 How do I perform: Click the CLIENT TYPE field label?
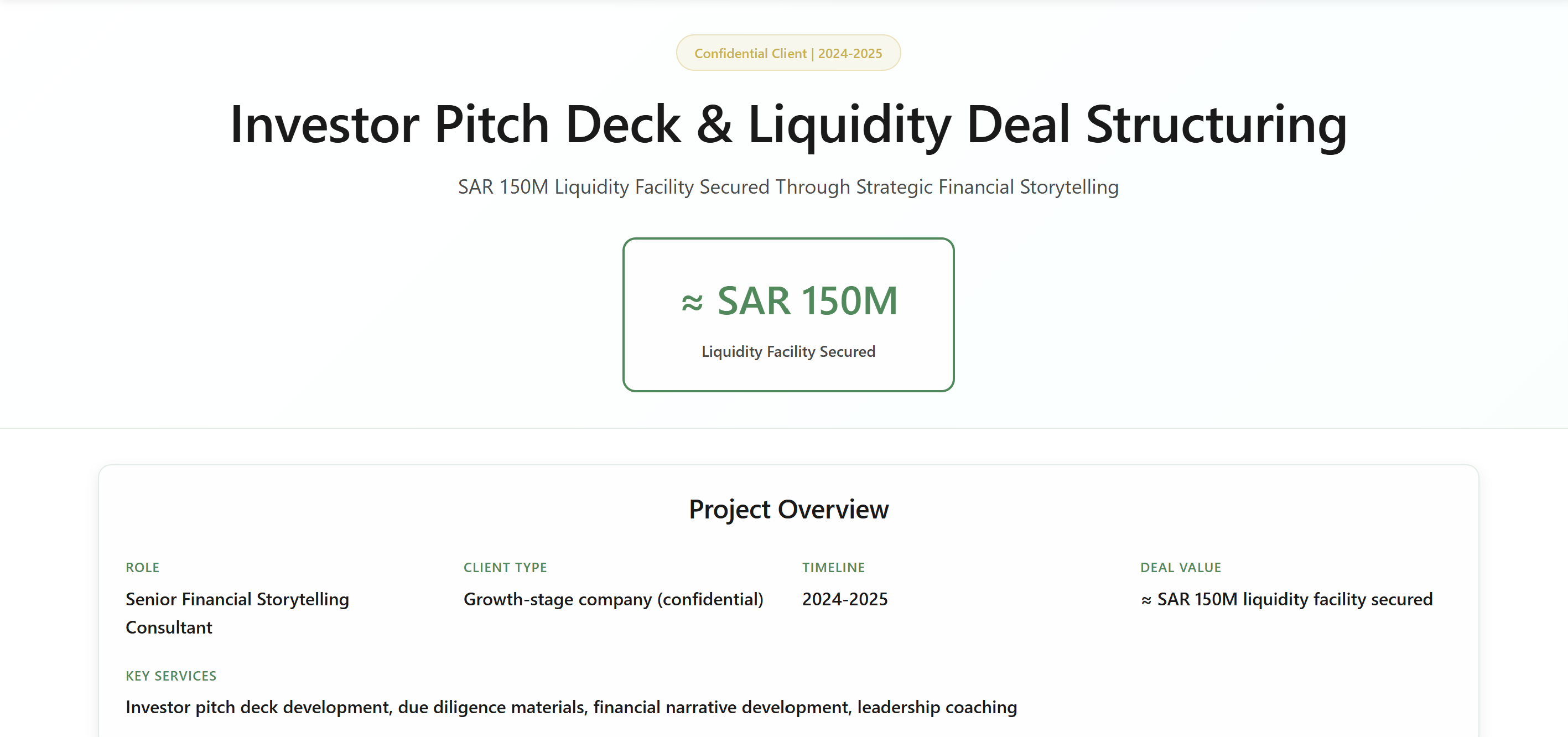pos(505,567)
